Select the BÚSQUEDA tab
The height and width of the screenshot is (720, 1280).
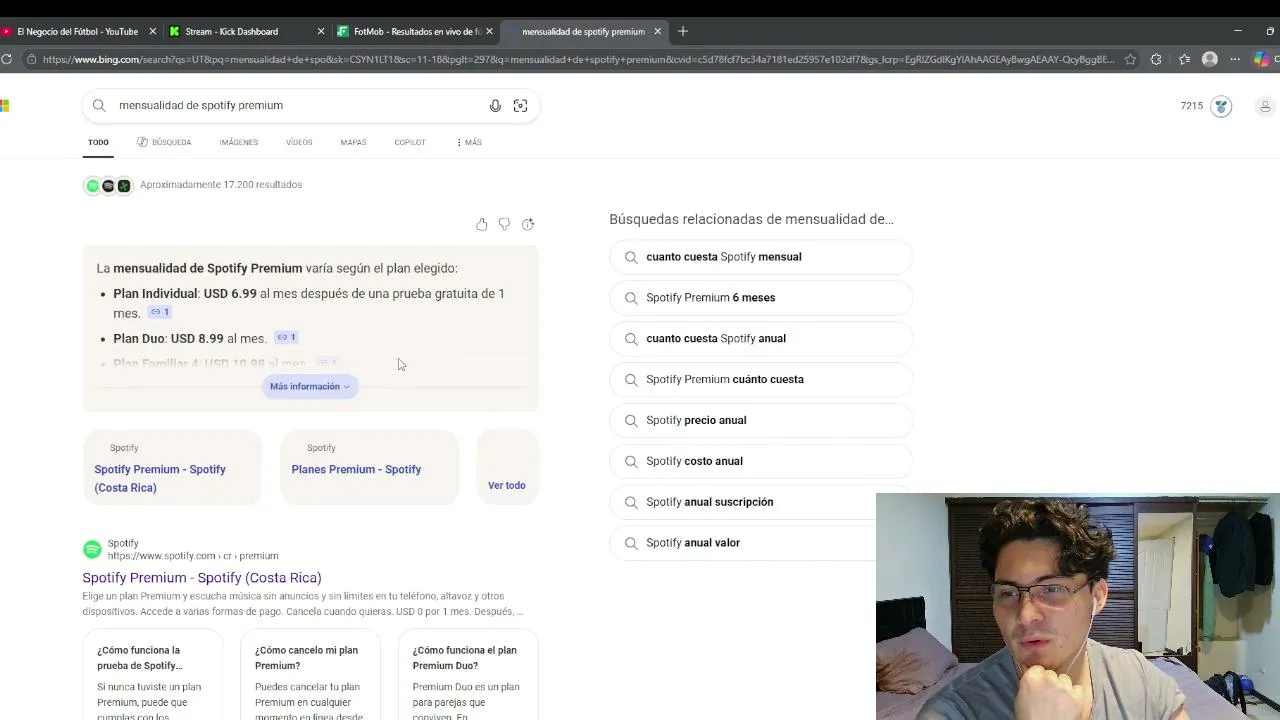click(x=164, y=142)
